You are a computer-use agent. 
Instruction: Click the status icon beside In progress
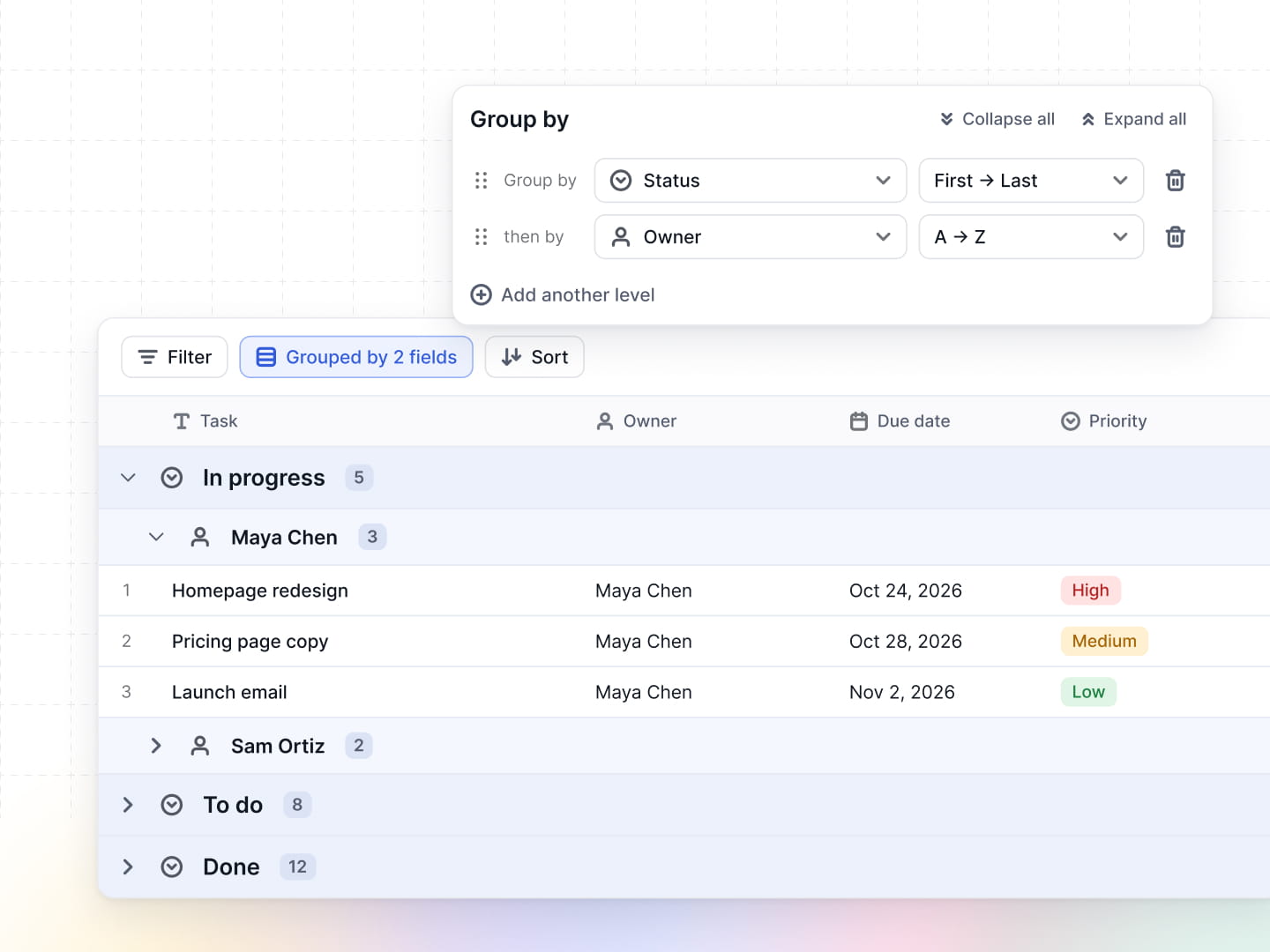point(172,478)
